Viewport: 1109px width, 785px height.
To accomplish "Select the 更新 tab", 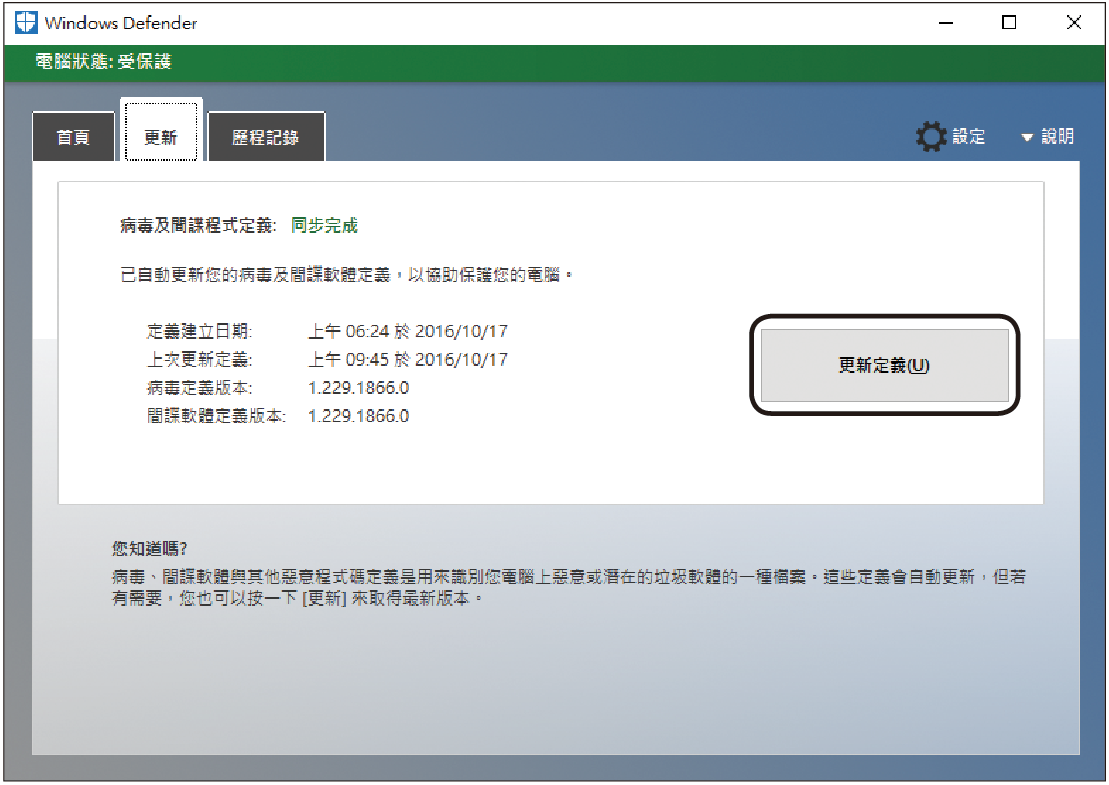I will 161,131.
